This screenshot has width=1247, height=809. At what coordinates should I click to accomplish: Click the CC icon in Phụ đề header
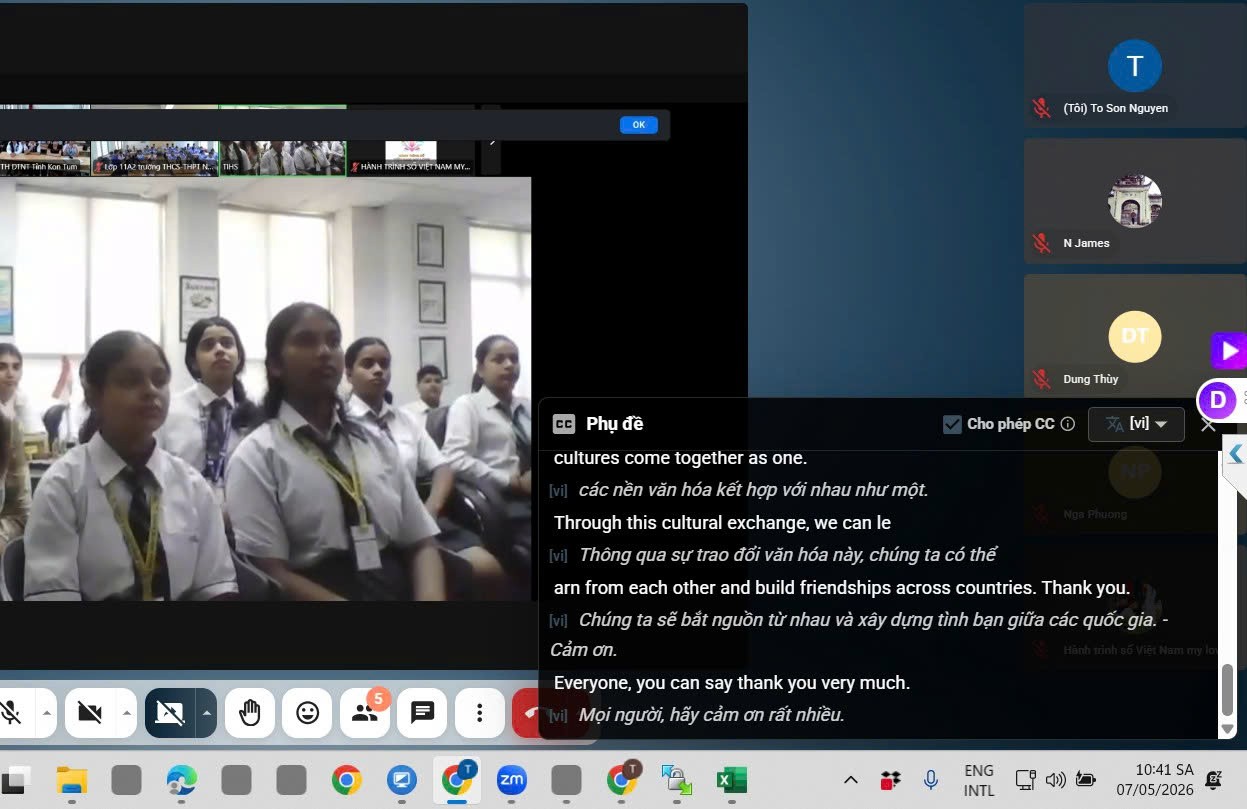tap(564, 424)
